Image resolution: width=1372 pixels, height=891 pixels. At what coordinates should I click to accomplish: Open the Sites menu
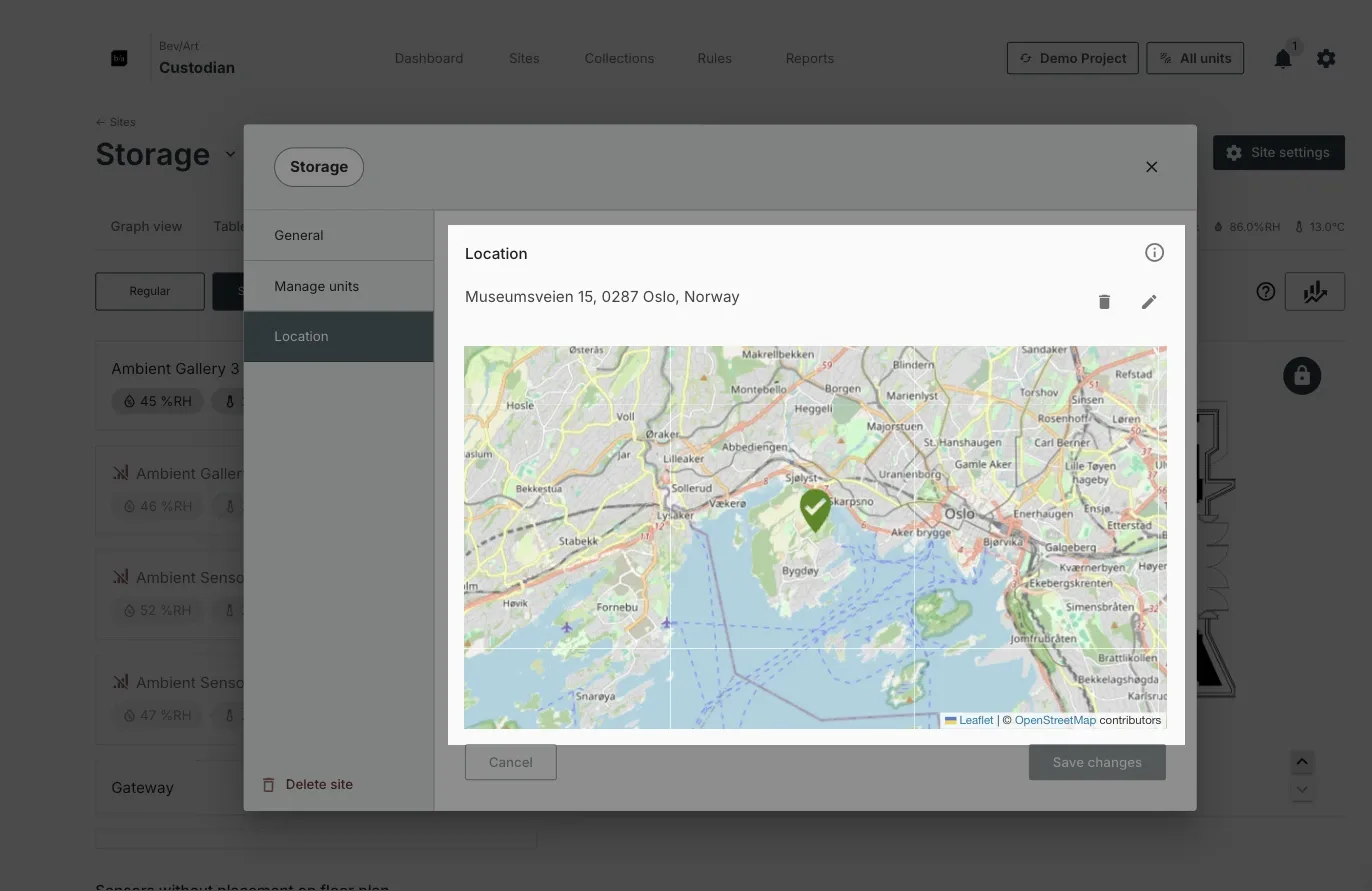tap(524, 59)
